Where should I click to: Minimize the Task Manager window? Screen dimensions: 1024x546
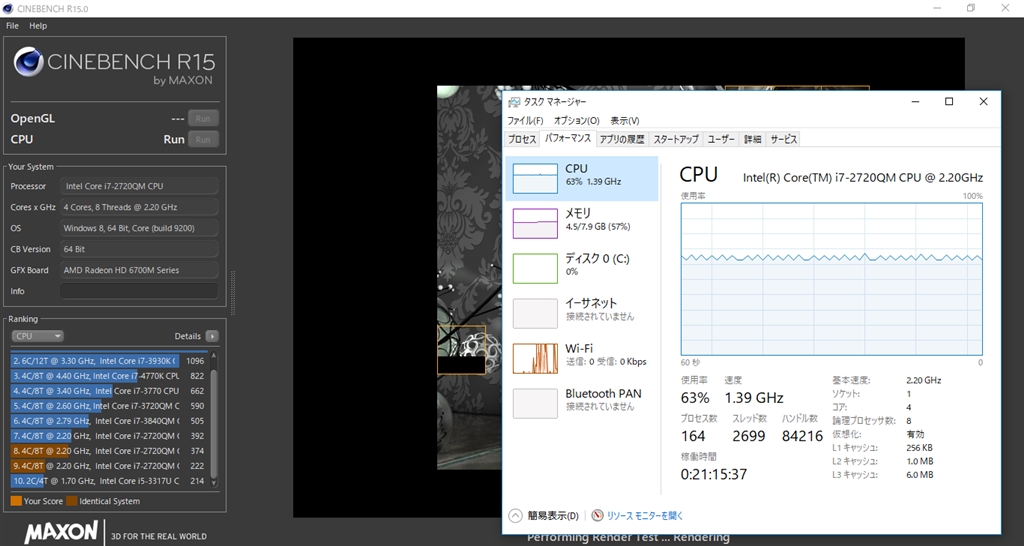pyautogui.click(x=915, y=101)
